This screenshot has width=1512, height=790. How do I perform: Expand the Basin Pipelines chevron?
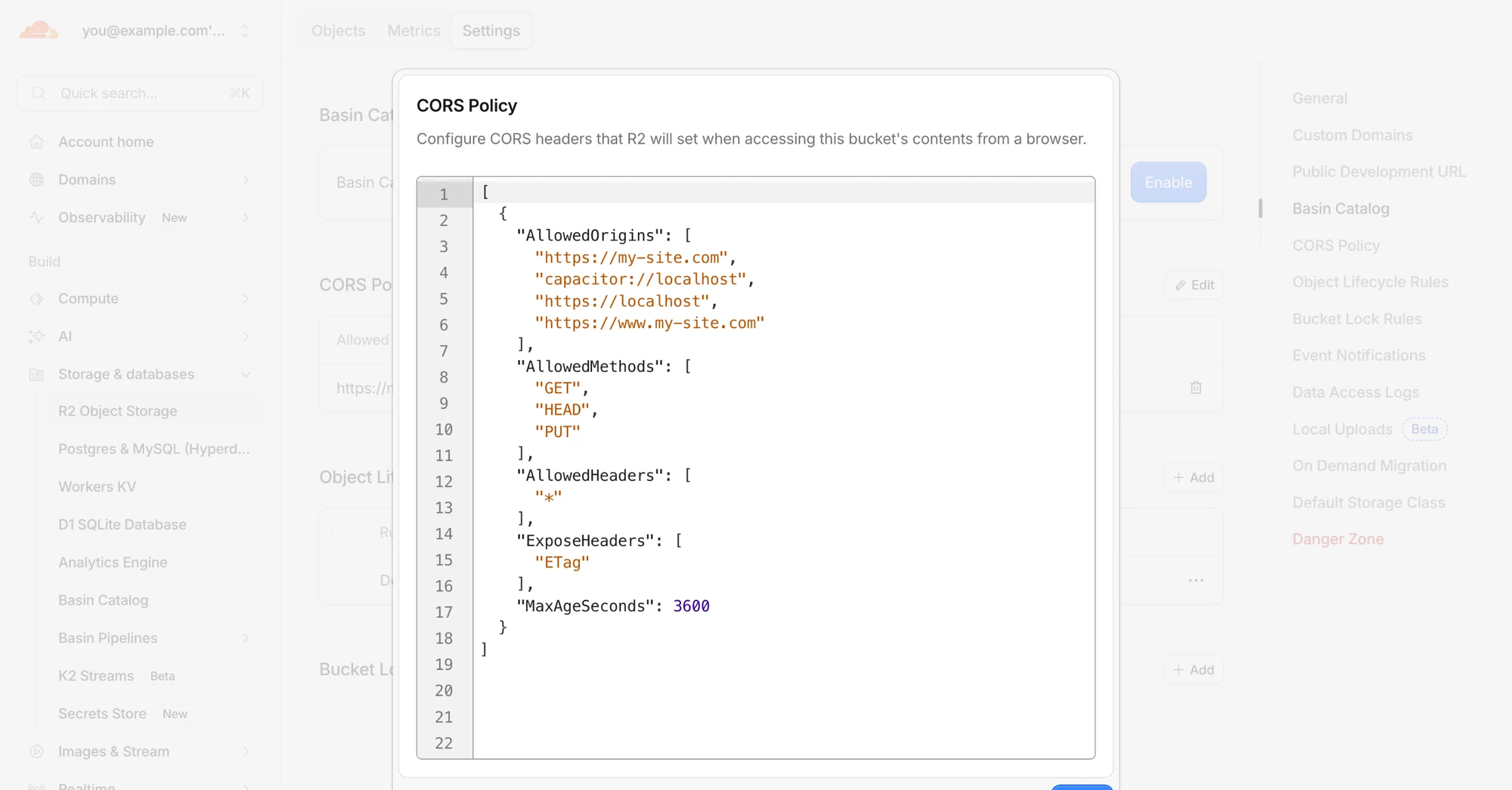tap(246, 638)
